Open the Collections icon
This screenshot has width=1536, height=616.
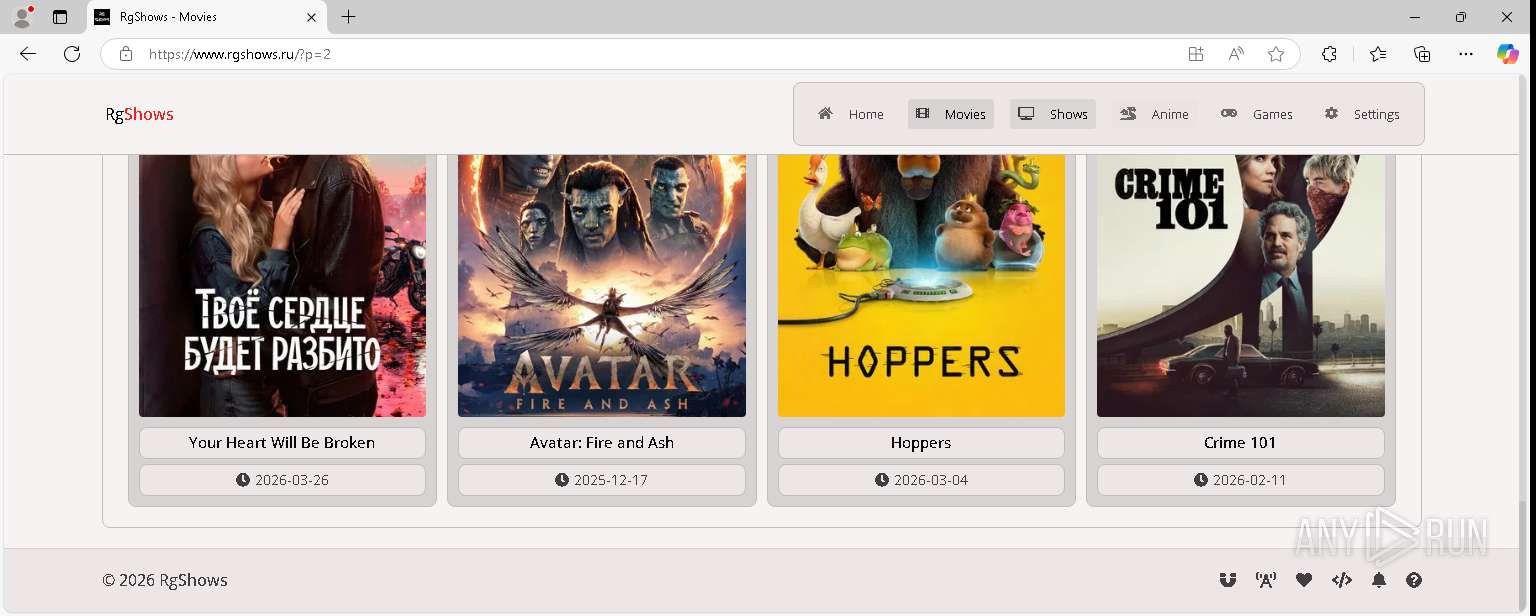click(x=1422, y=54)
